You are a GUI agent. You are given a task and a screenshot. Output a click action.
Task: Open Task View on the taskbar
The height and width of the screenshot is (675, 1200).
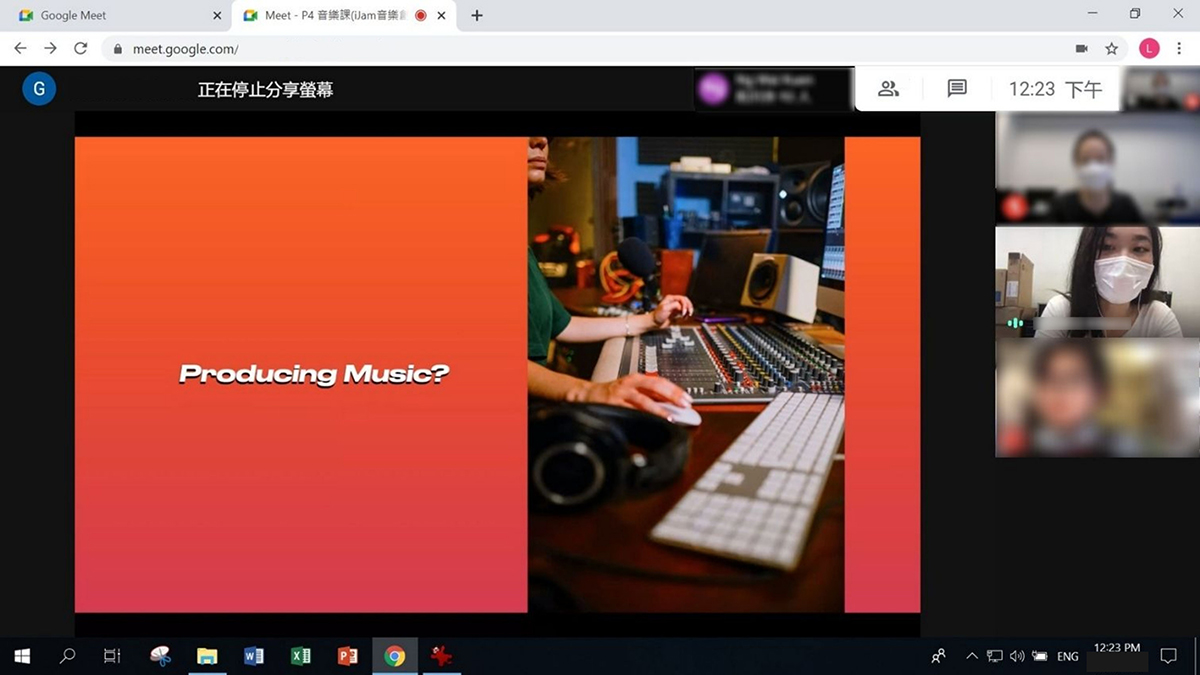point(112,656)
